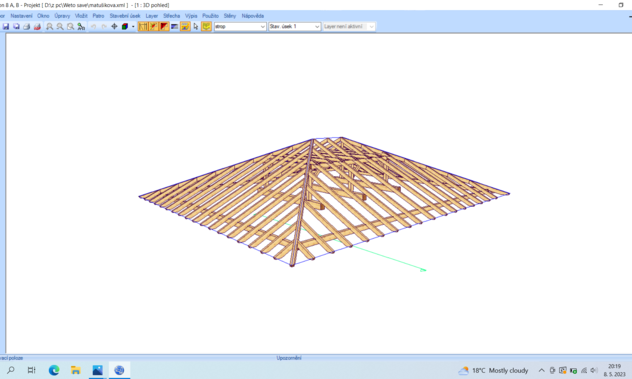Click the Upozornění label in status bar

(x=289, y=358)
